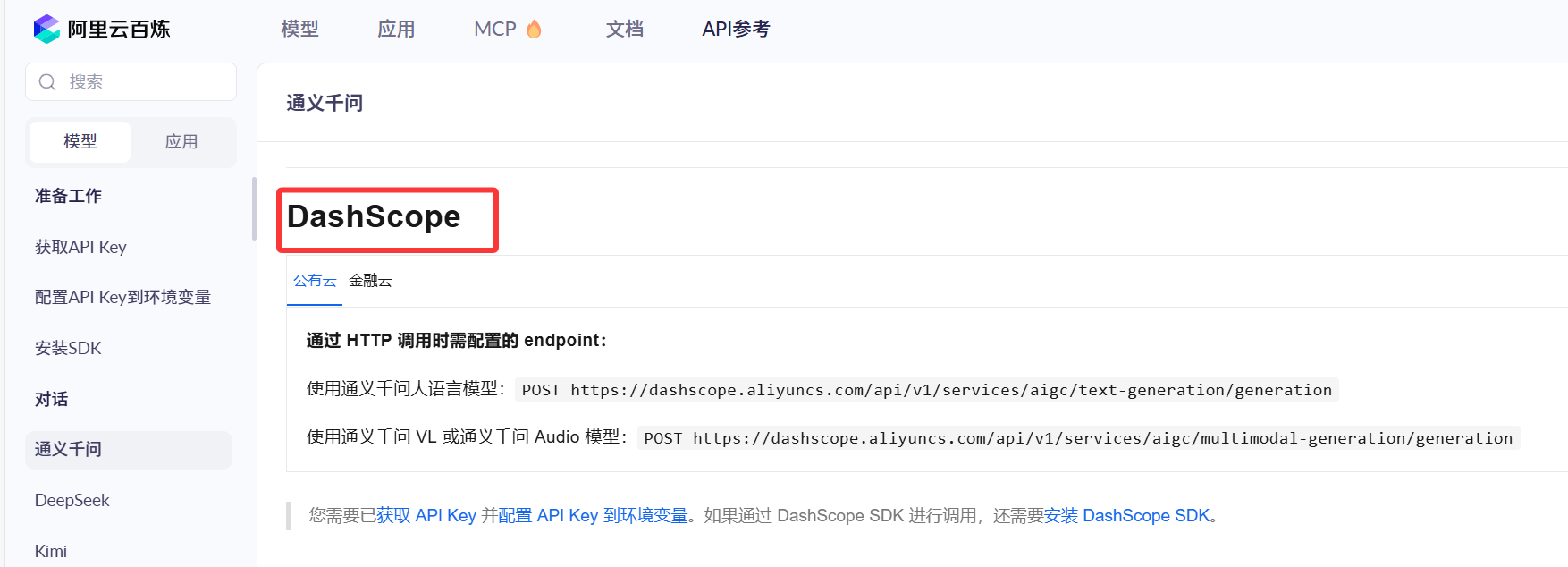Open the MCP top navigation item
The height and width of the screenshot is (567, 1568).
(x=495, y=29)
